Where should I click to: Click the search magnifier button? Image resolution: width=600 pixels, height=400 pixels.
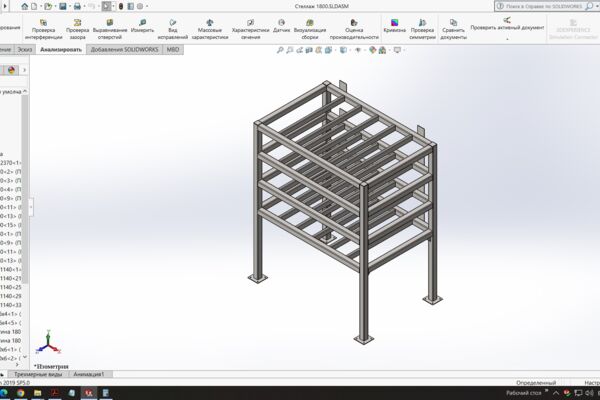pyautogui.click(x=589, y=6)
